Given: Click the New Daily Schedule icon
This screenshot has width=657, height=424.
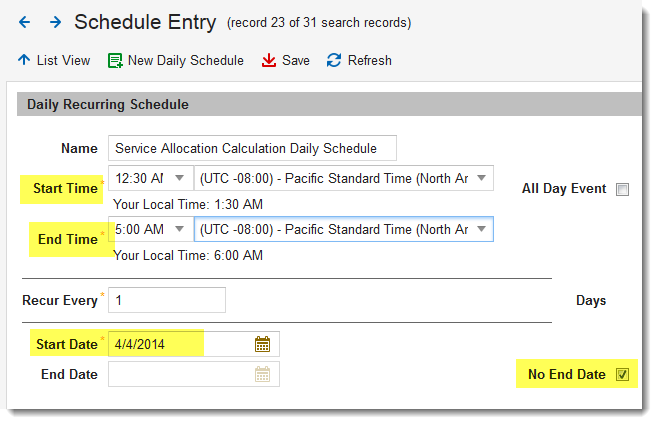Looking at the screenshot, I should pos(115,60).
